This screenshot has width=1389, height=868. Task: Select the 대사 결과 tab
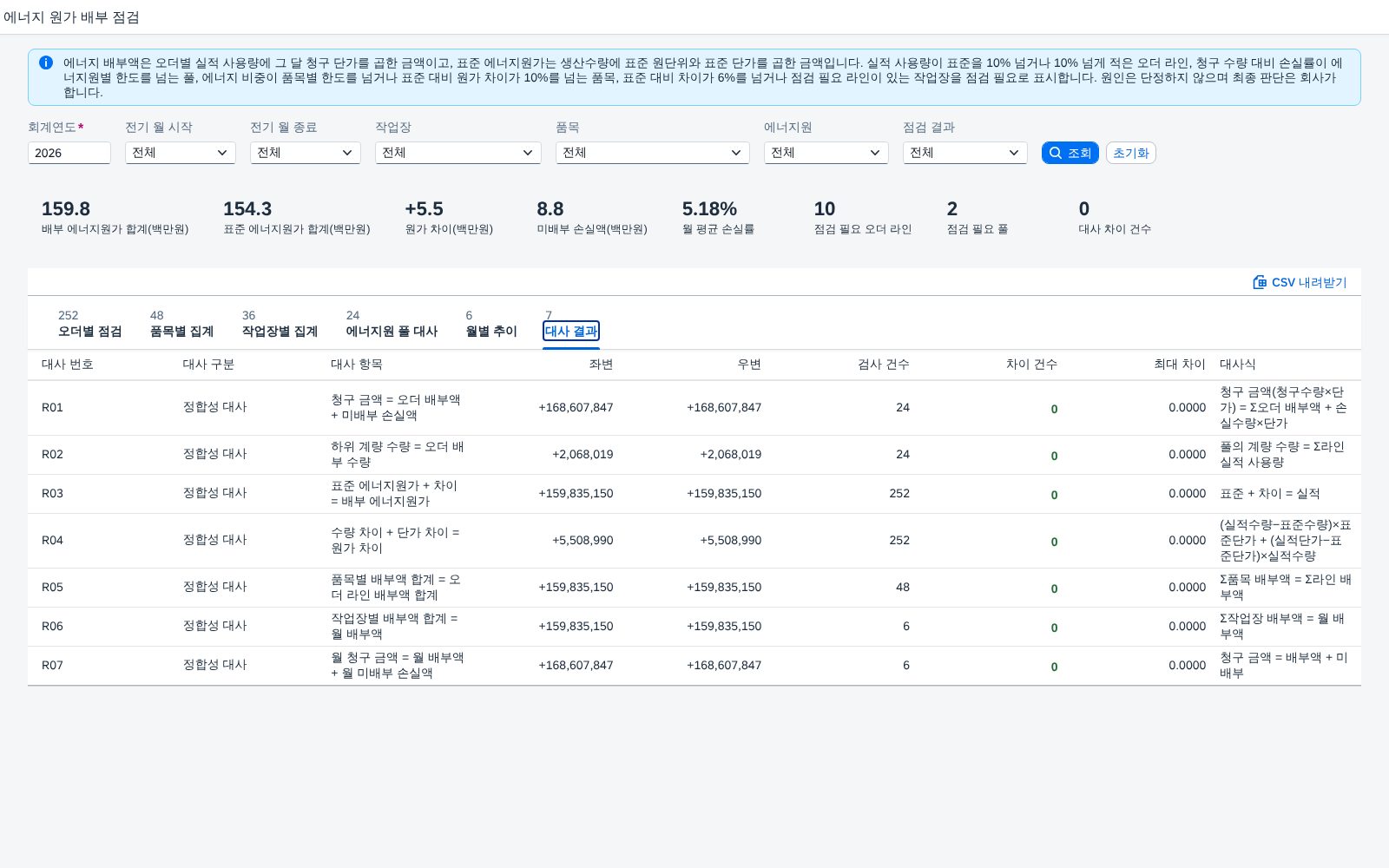[571, 331]
